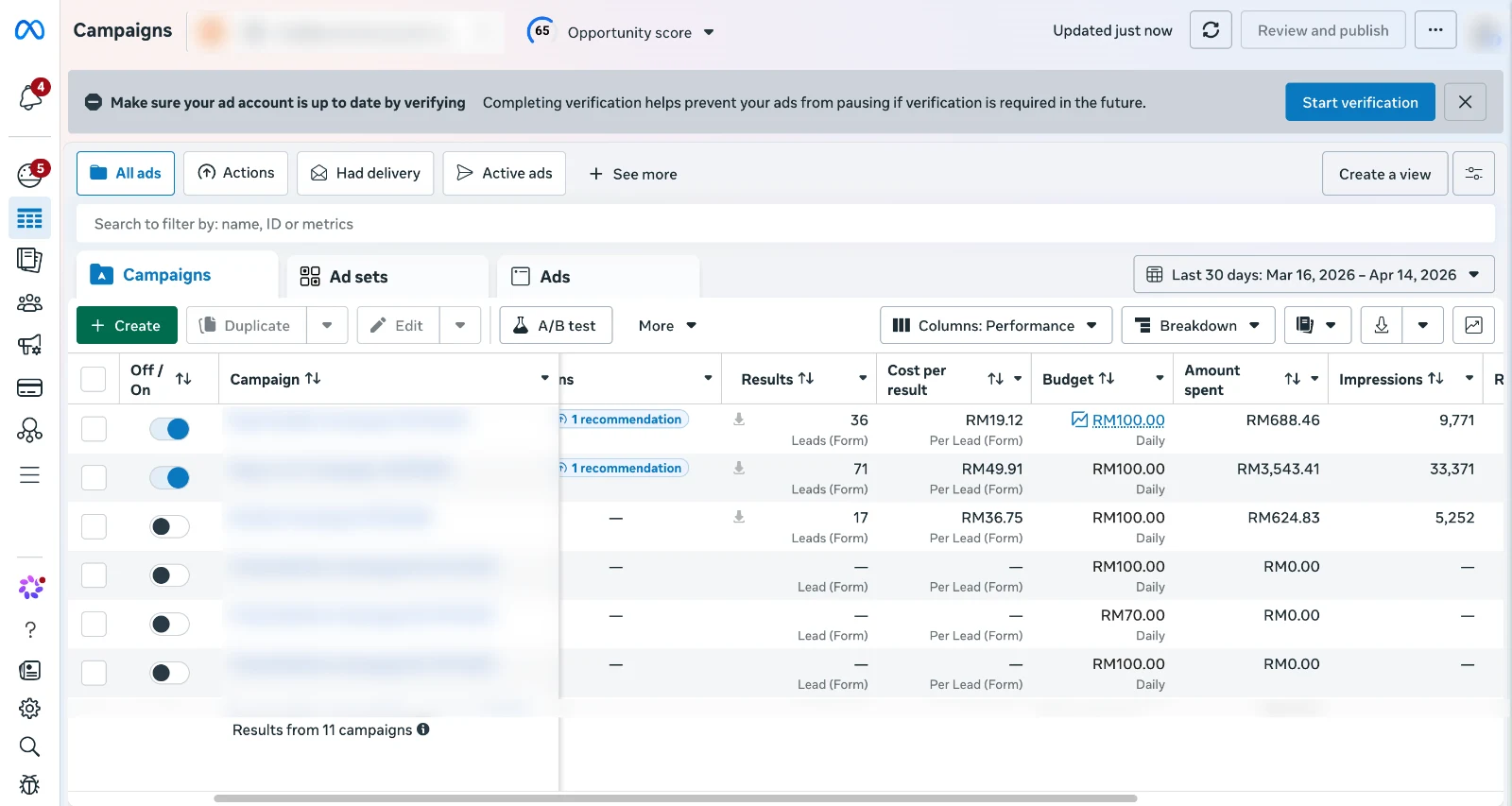
Task: Toggle select-all campaigns checkbox in header
Action: (94, 379)
